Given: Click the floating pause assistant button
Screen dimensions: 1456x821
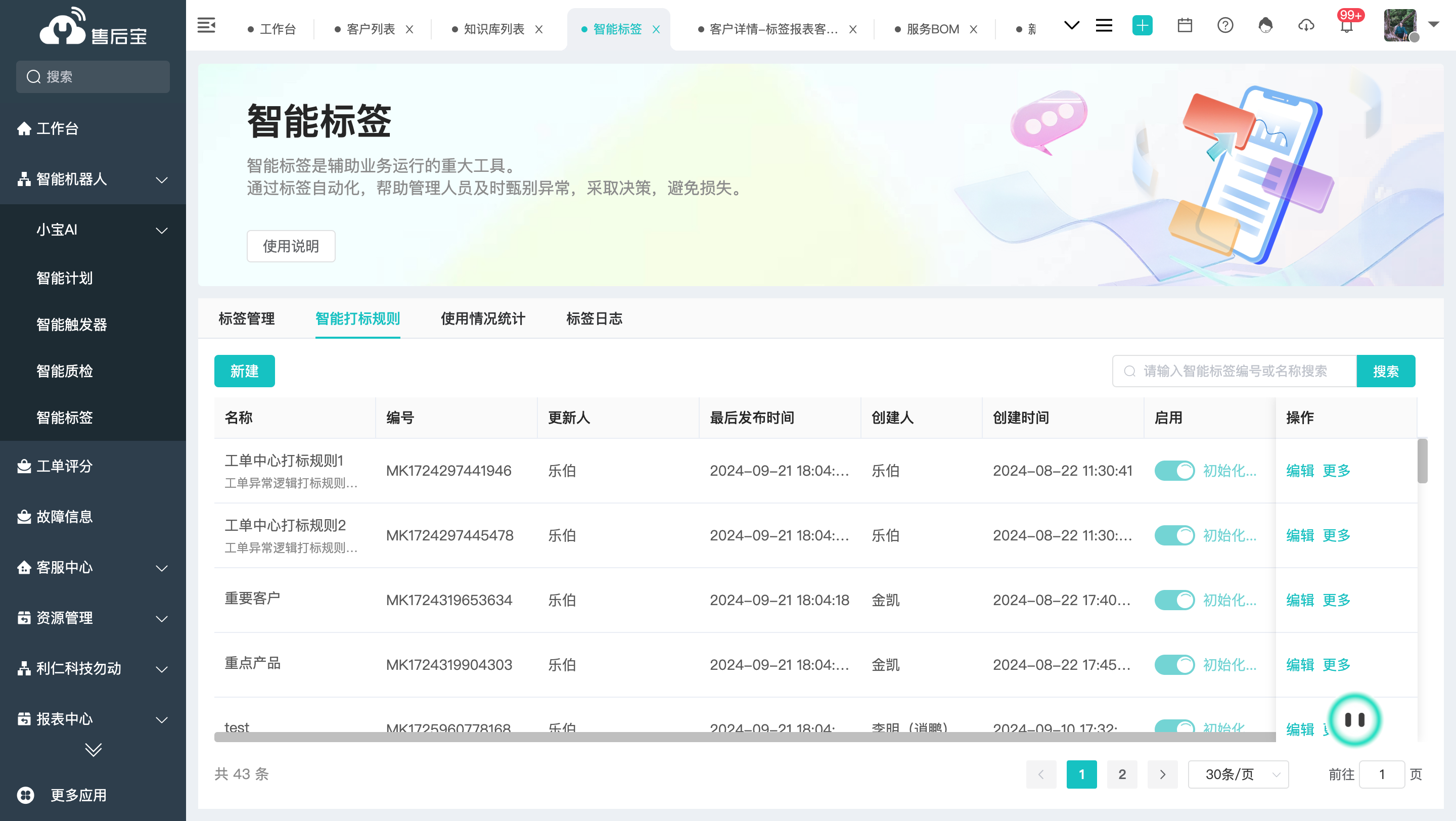Looking at the screenshot, I should tap(1355, 719).
